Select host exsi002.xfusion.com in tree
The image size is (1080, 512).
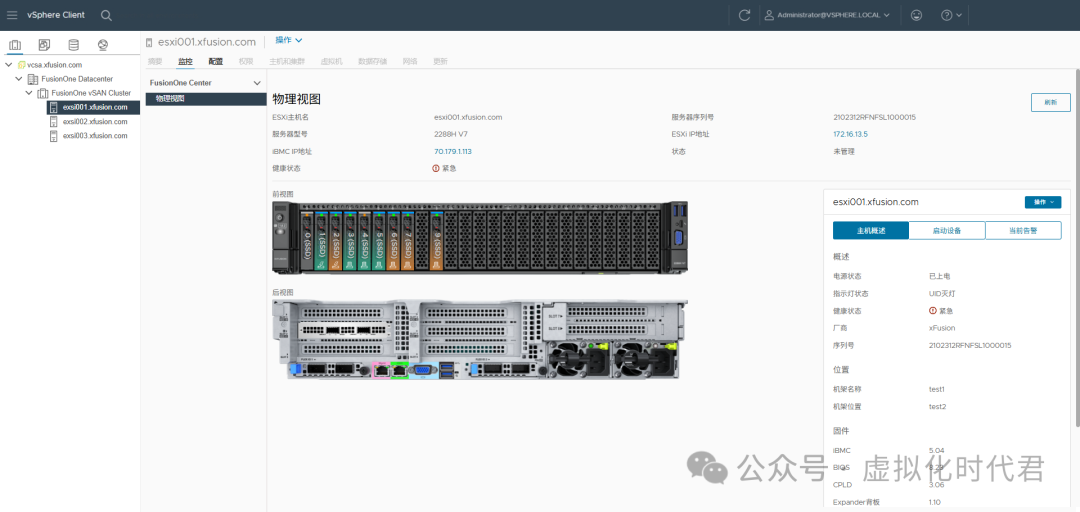(95, 121)
